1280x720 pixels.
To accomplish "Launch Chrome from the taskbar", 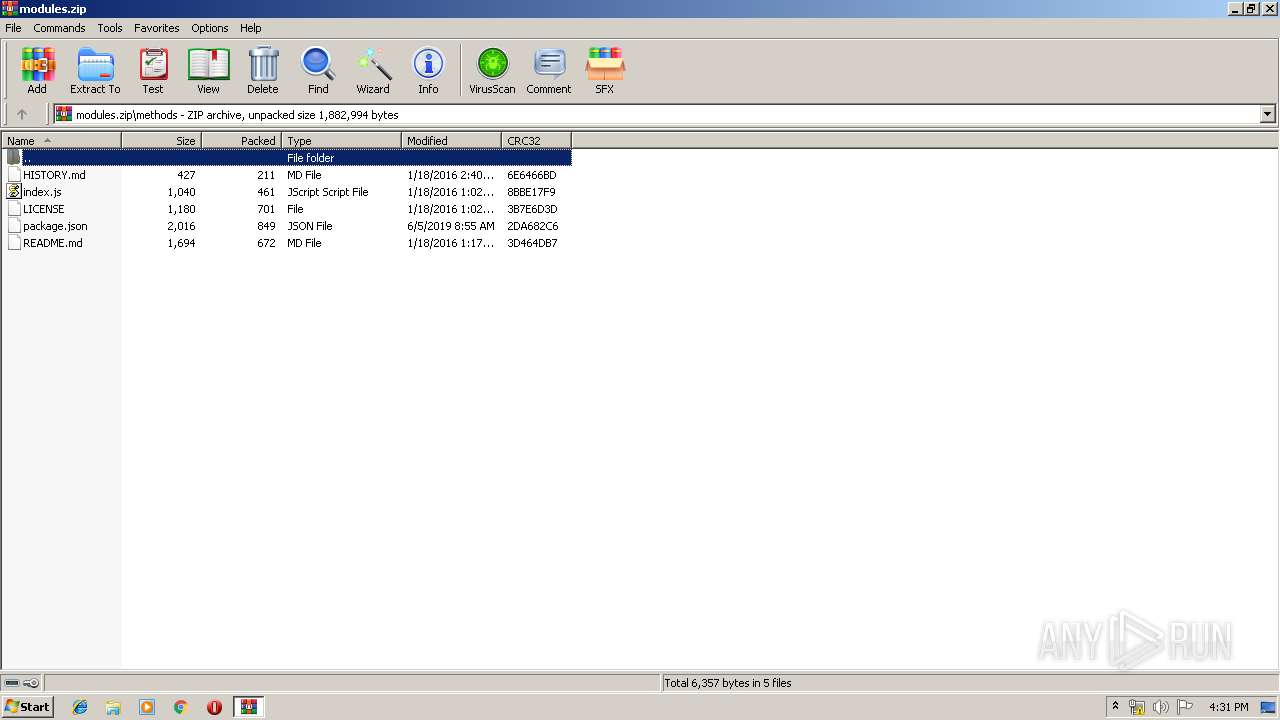I will [x=181, y=707].
